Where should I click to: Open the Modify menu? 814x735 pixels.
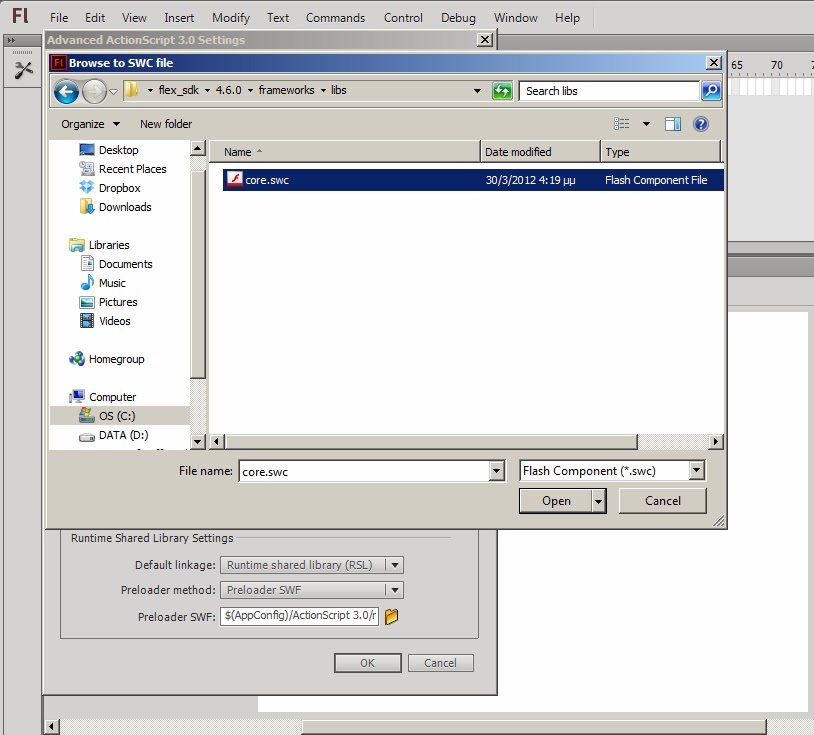[x=230, y=18]
